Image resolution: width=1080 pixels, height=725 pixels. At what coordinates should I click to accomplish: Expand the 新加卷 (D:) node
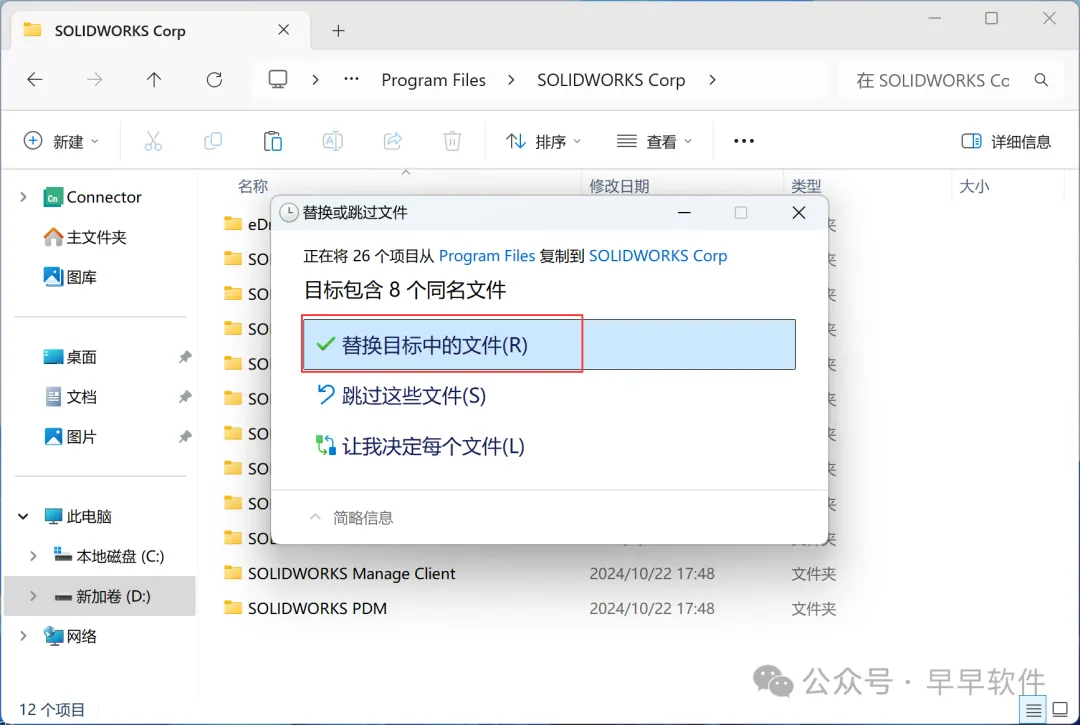coord(32,596)
